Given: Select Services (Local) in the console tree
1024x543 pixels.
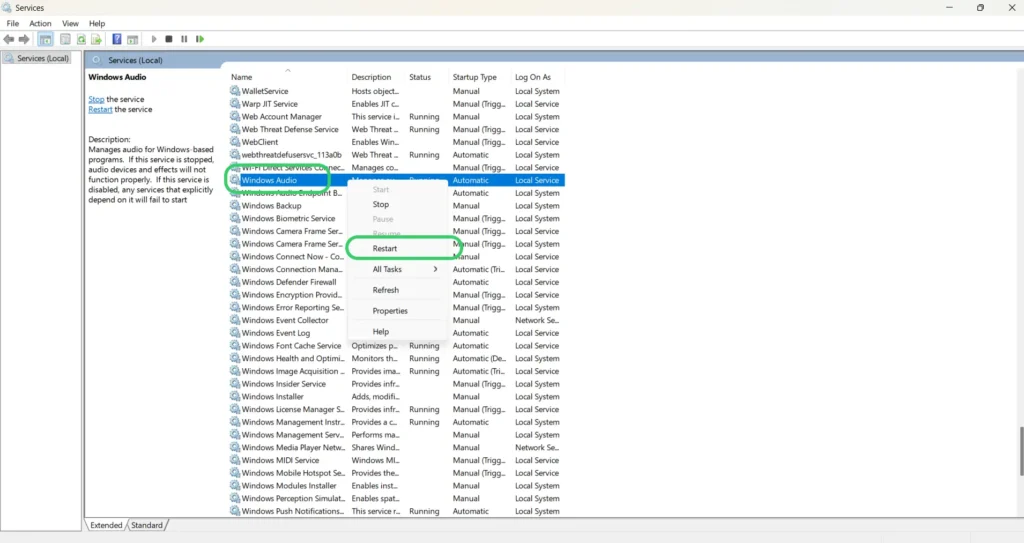Looking at the screenshot, I should 37,58.
